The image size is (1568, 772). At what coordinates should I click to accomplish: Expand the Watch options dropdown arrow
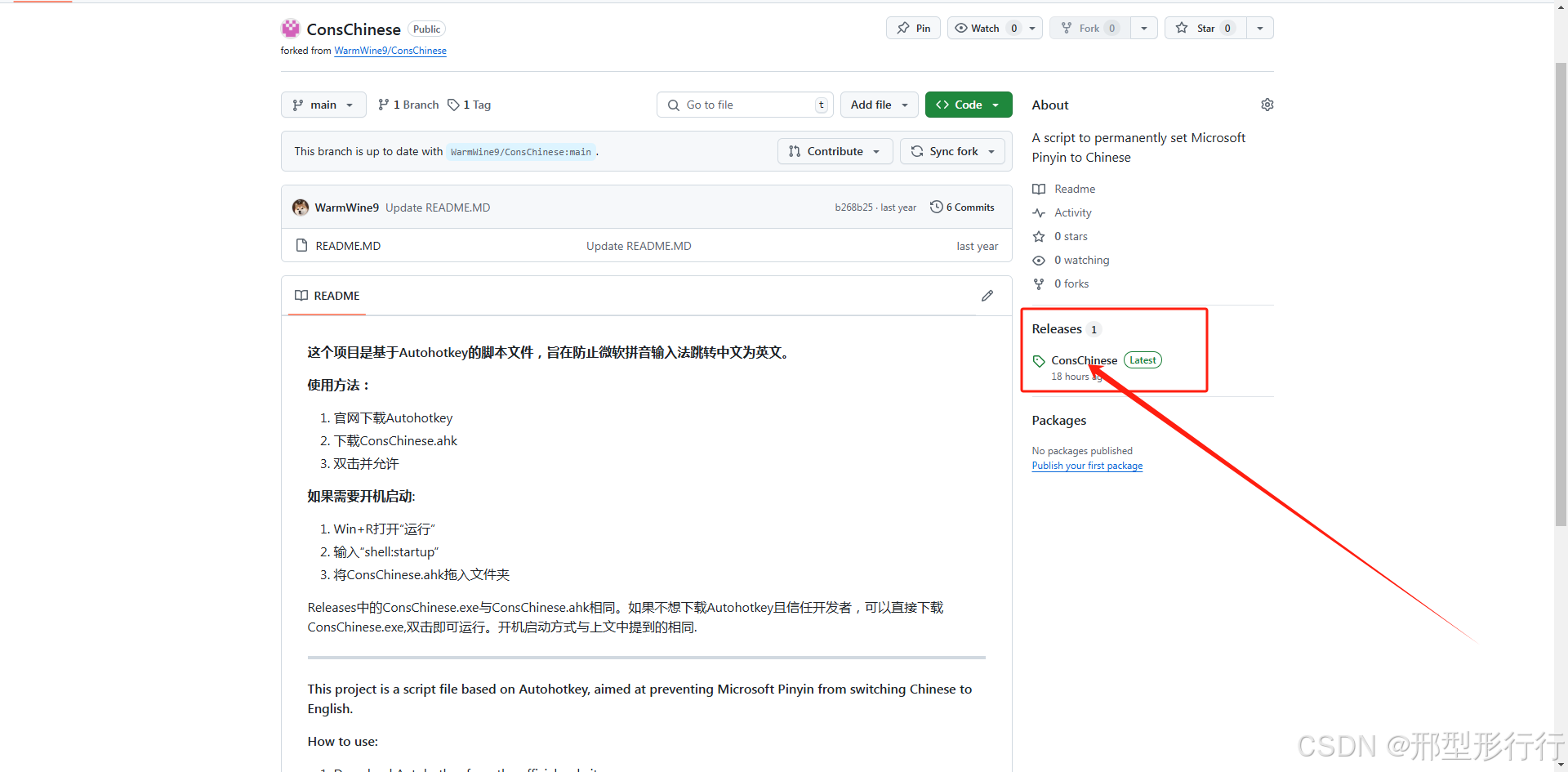click(1033, 28)
